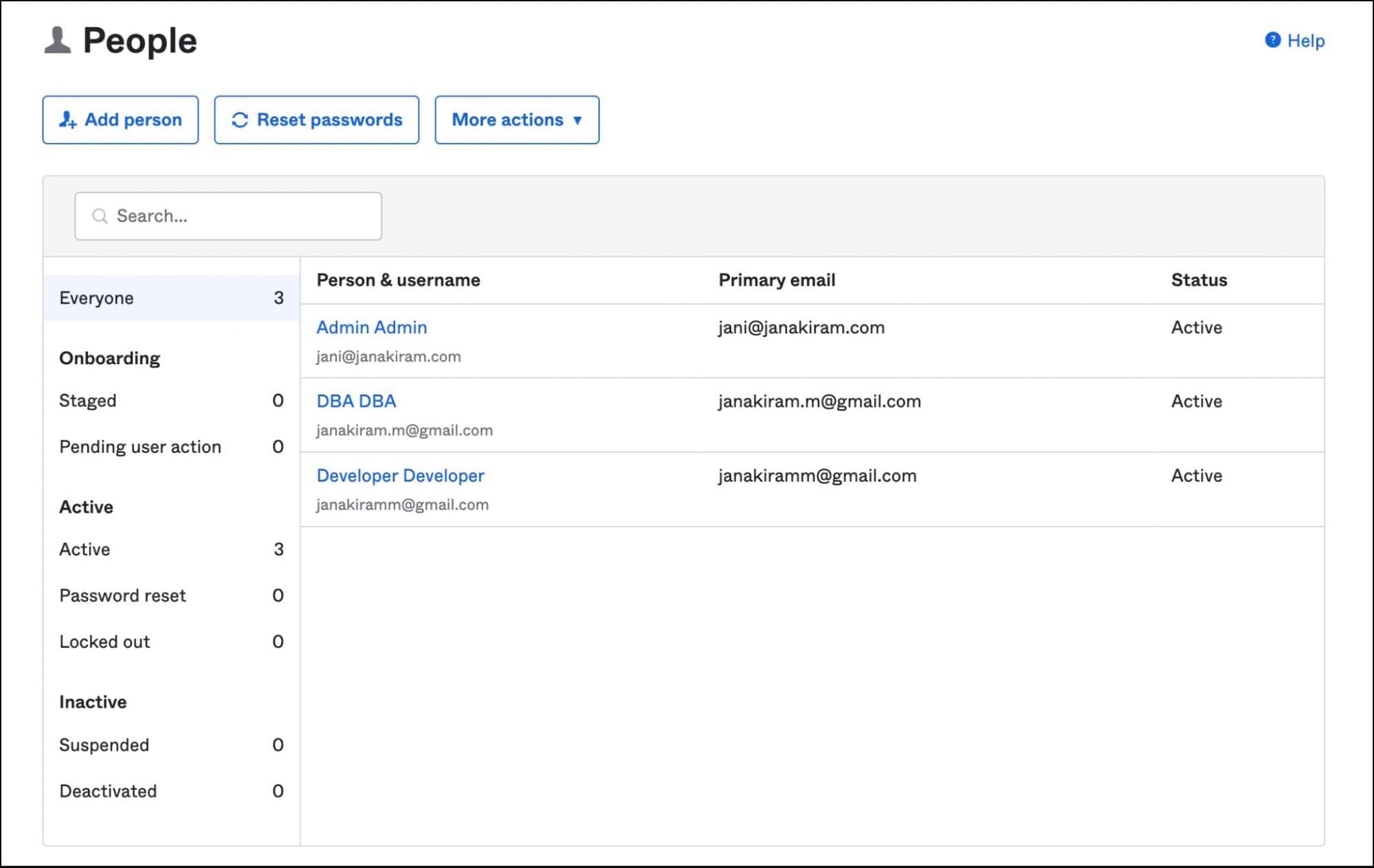Open Admin Admin user profile
Image resolution: width=1374 pixels, height=868 pixels.
pyautogui.click(x=371, y=328)
